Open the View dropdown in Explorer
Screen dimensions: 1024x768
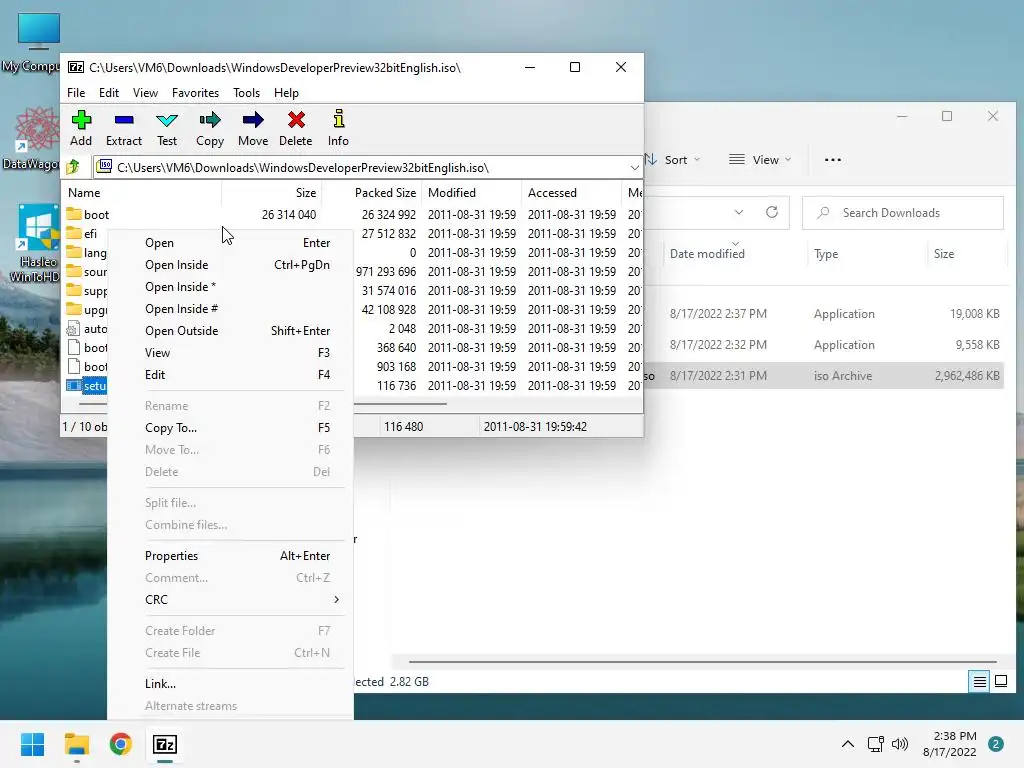pos(760,159)
